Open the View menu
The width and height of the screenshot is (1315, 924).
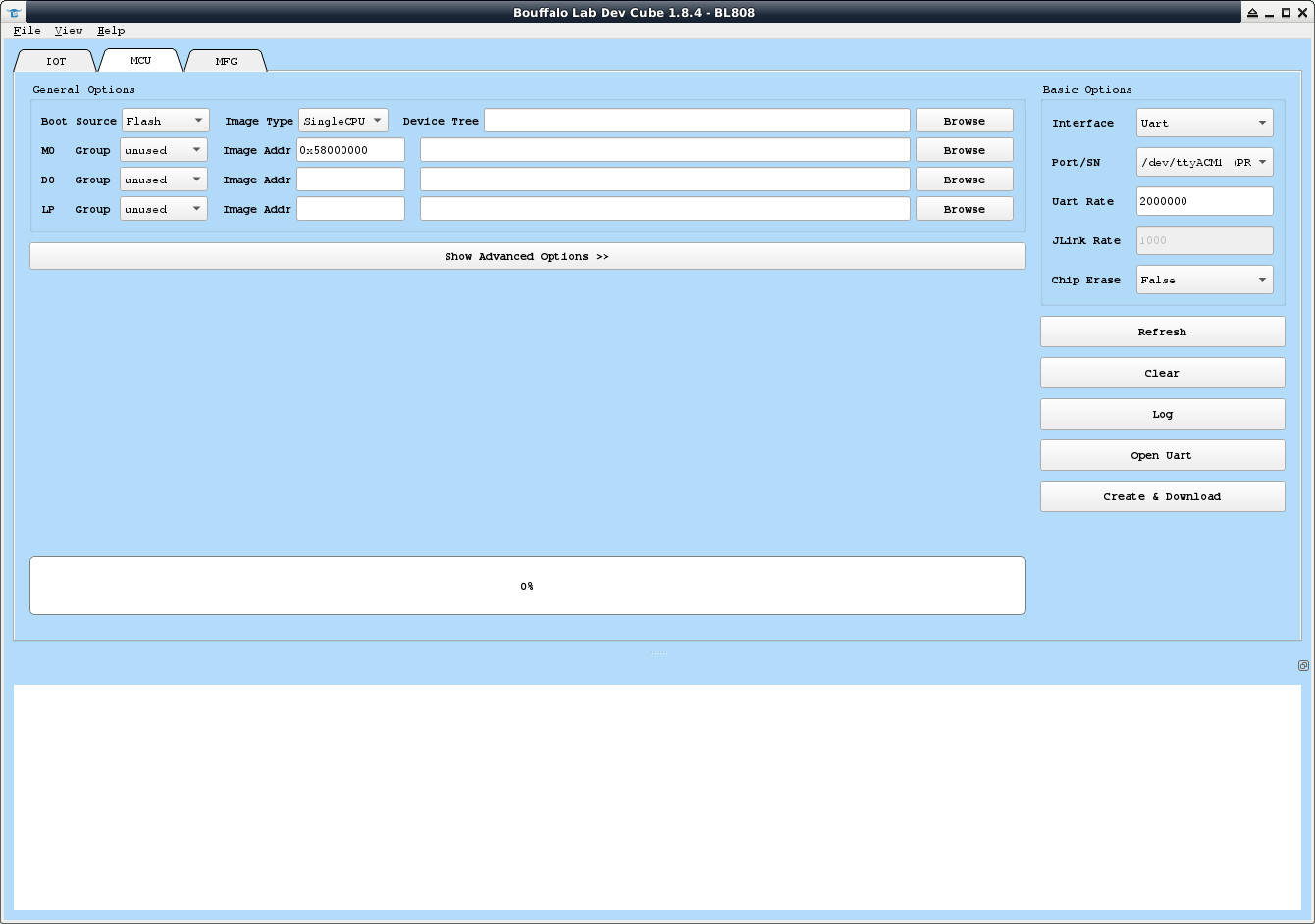[69, 31]
